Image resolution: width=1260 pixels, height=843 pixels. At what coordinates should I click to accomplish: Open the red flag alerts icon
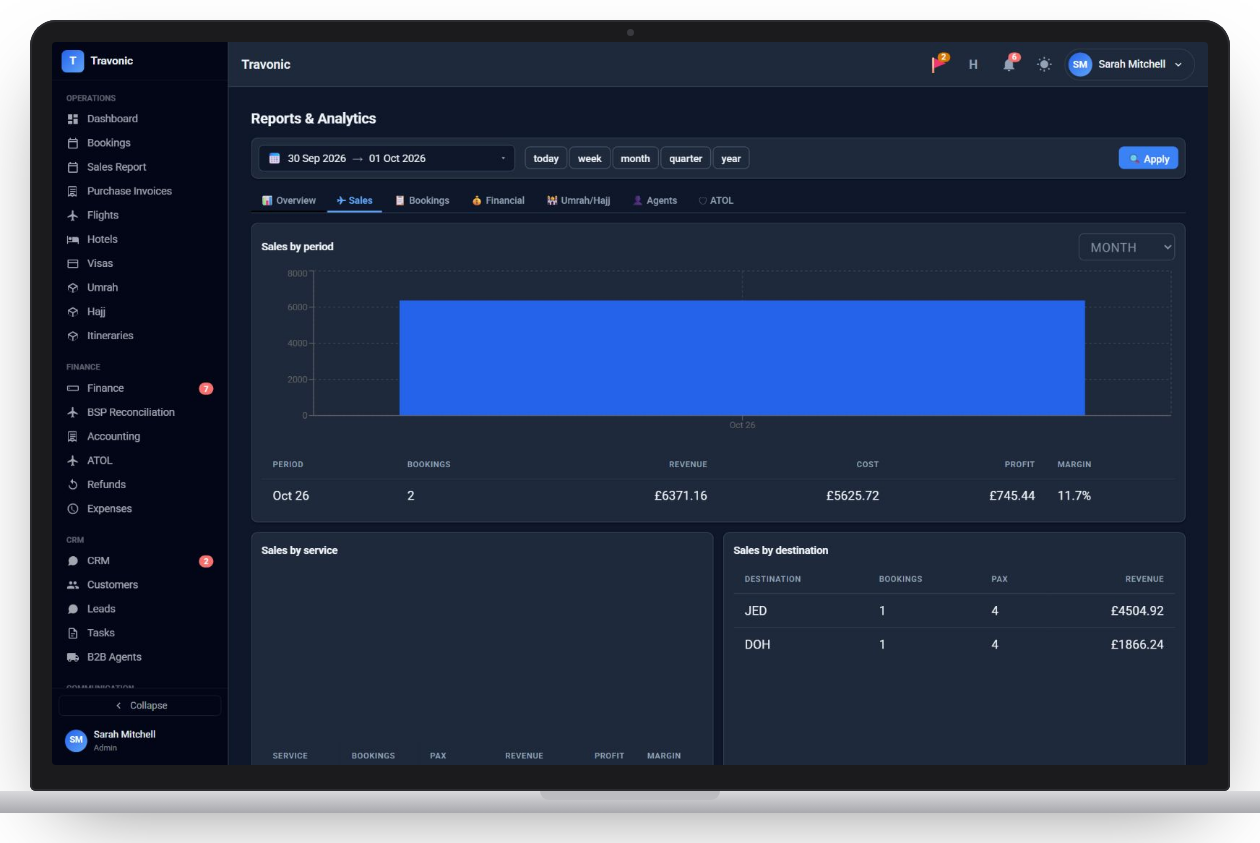[939, 64]
